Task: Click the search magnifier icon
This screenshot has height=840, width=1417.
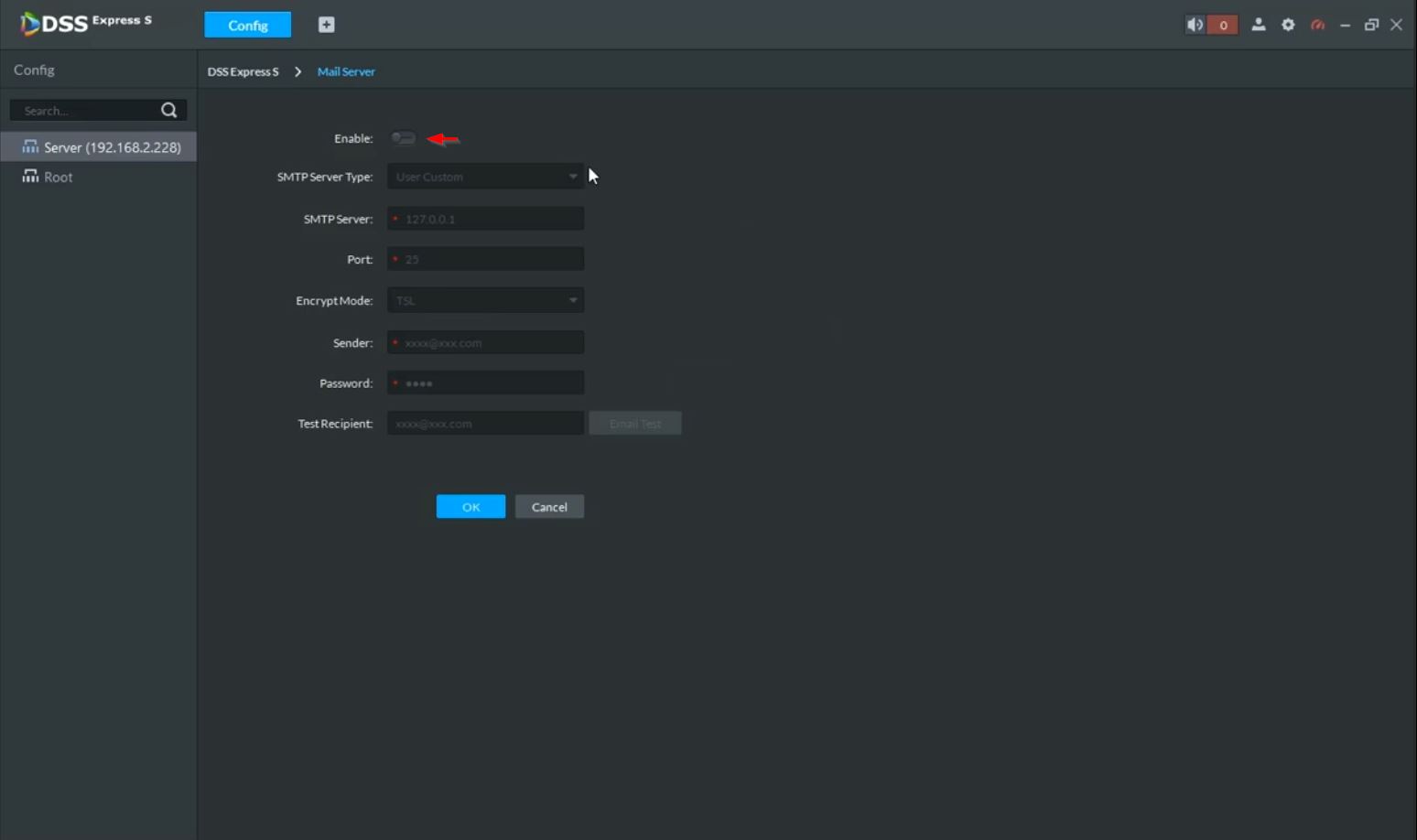Action: tap(168, 110)
